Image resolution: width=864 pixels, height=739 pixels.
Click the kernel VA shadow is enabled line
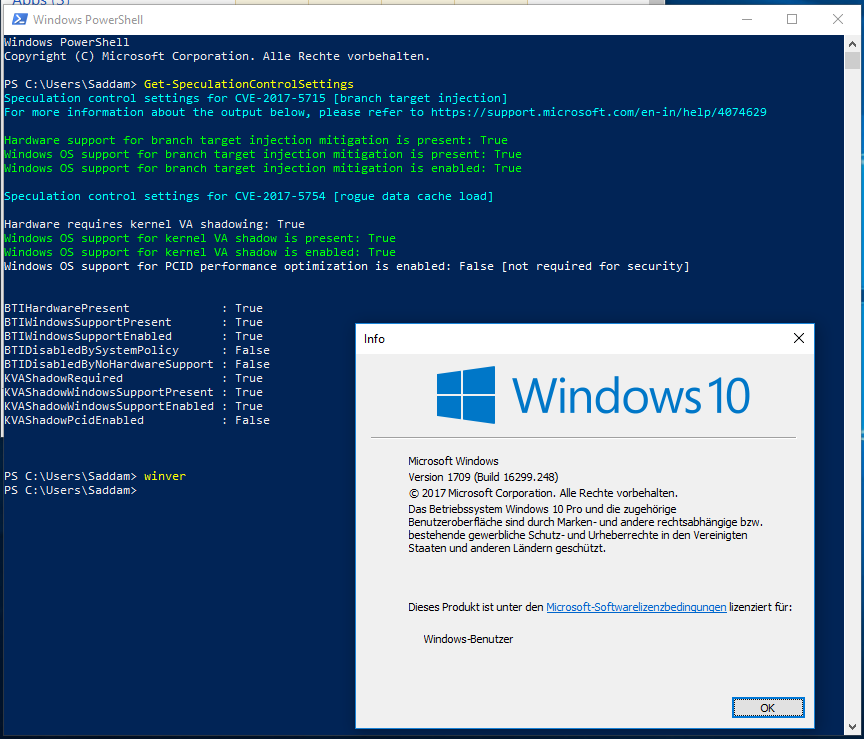199,252
